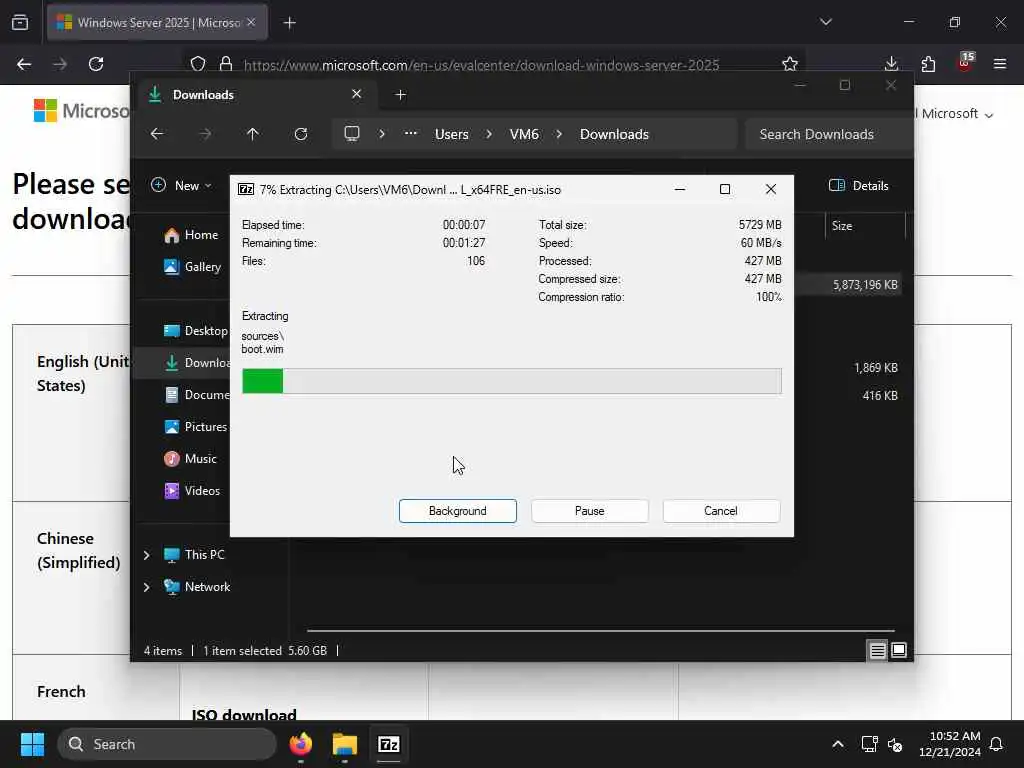This screenshot has height=768, width=1024.
Task: Click the PC monitor icon in address bar
Action: (352, 134)
